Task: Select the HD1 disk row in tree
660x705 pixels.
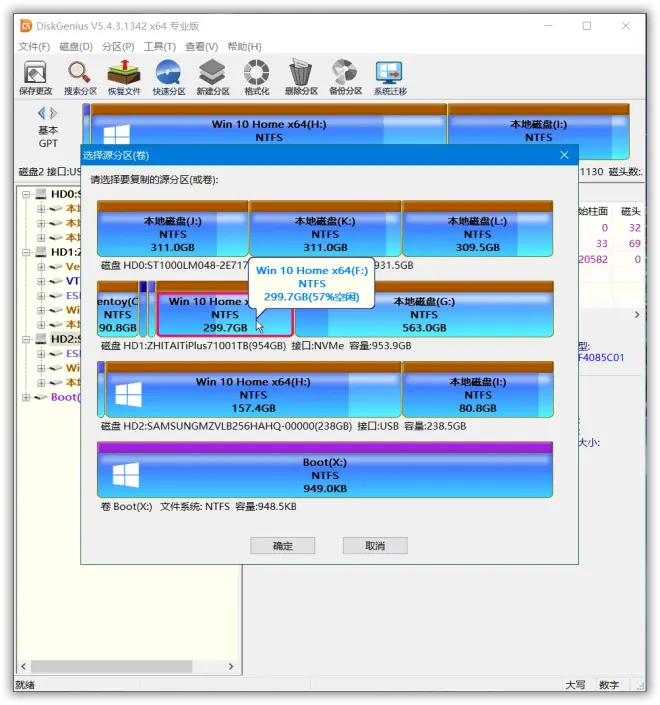Action: click(x=58, y=252)
